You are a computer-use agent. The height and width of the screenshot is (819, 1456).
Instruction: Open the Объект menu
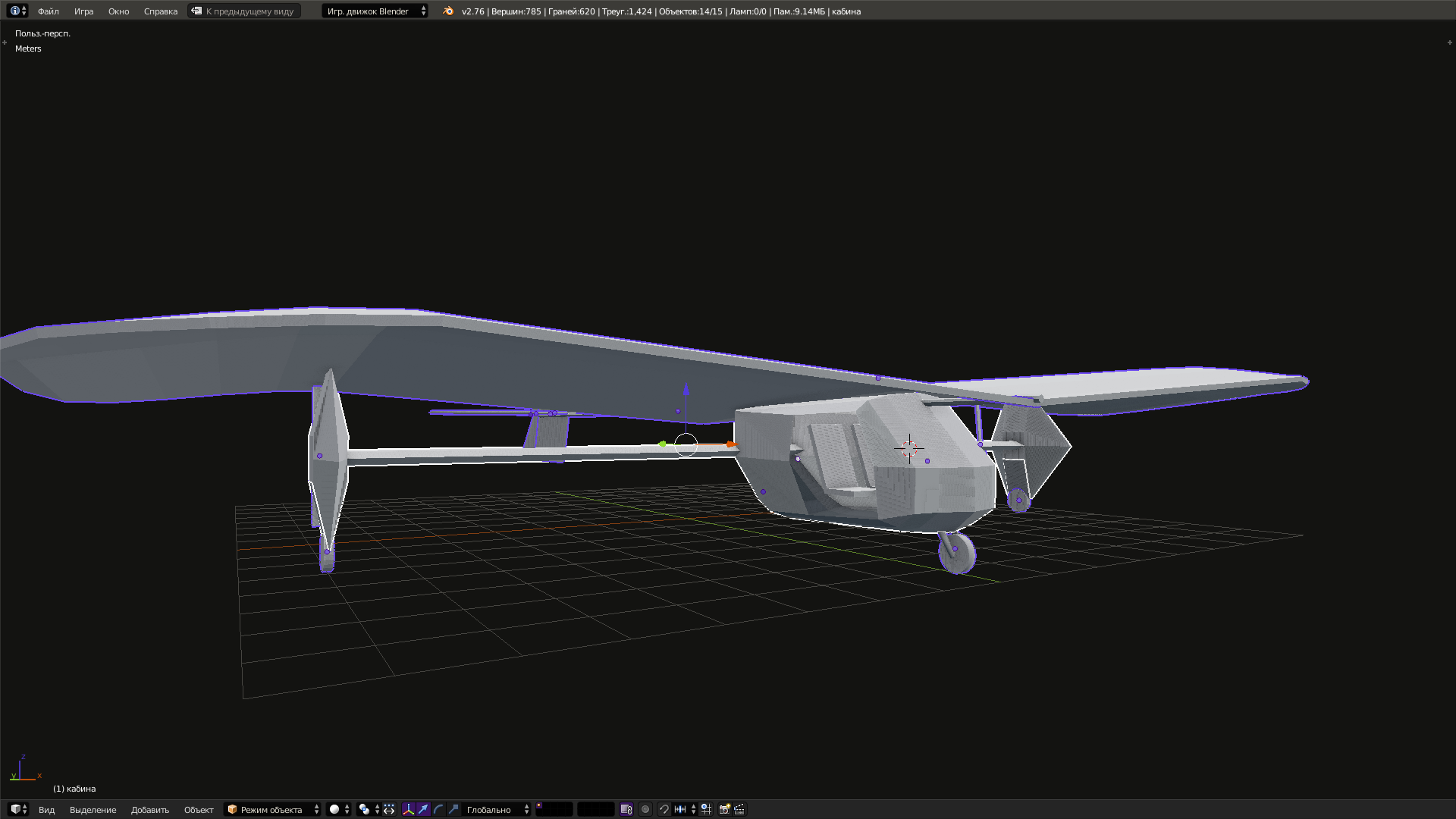click(199, 809)
